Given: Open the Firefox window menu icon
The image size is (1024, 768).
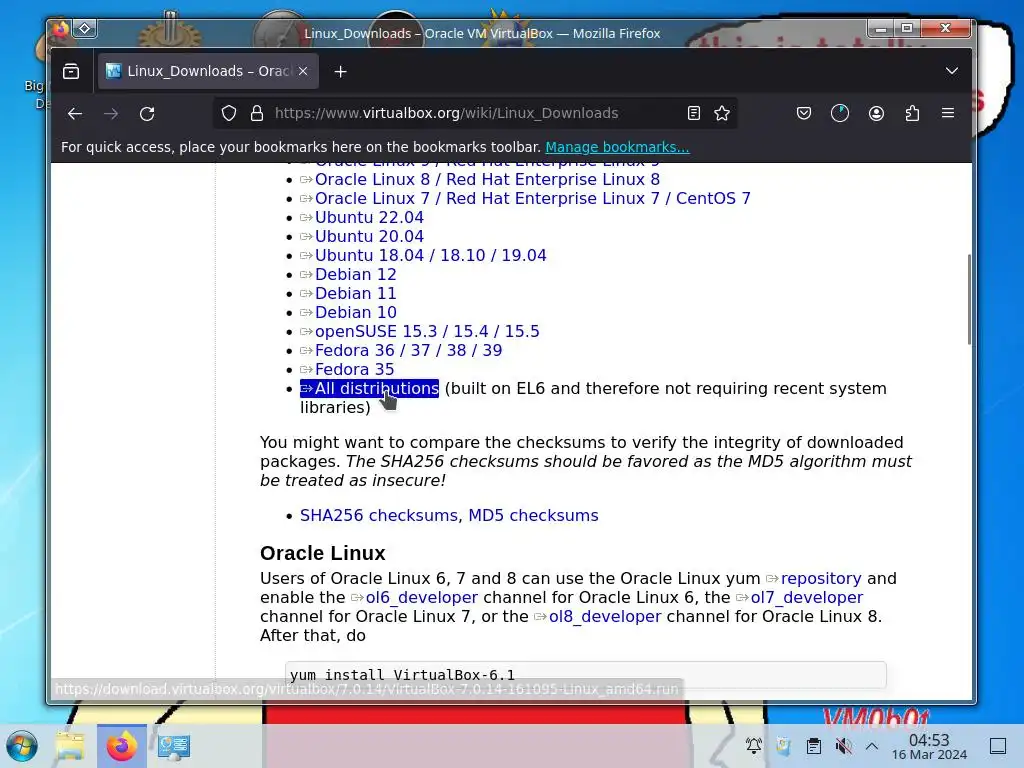Looking at the screenshot, I should 61,29.
